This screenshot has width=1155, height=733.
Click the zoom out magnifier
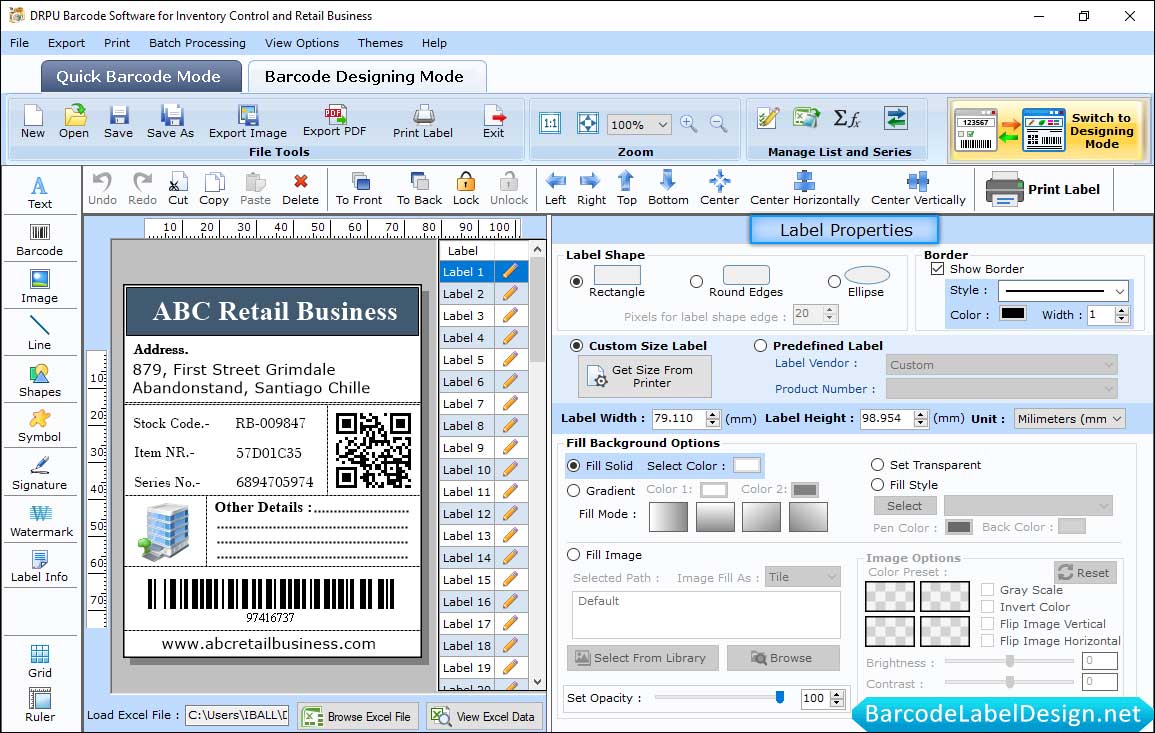click(718, 124)
